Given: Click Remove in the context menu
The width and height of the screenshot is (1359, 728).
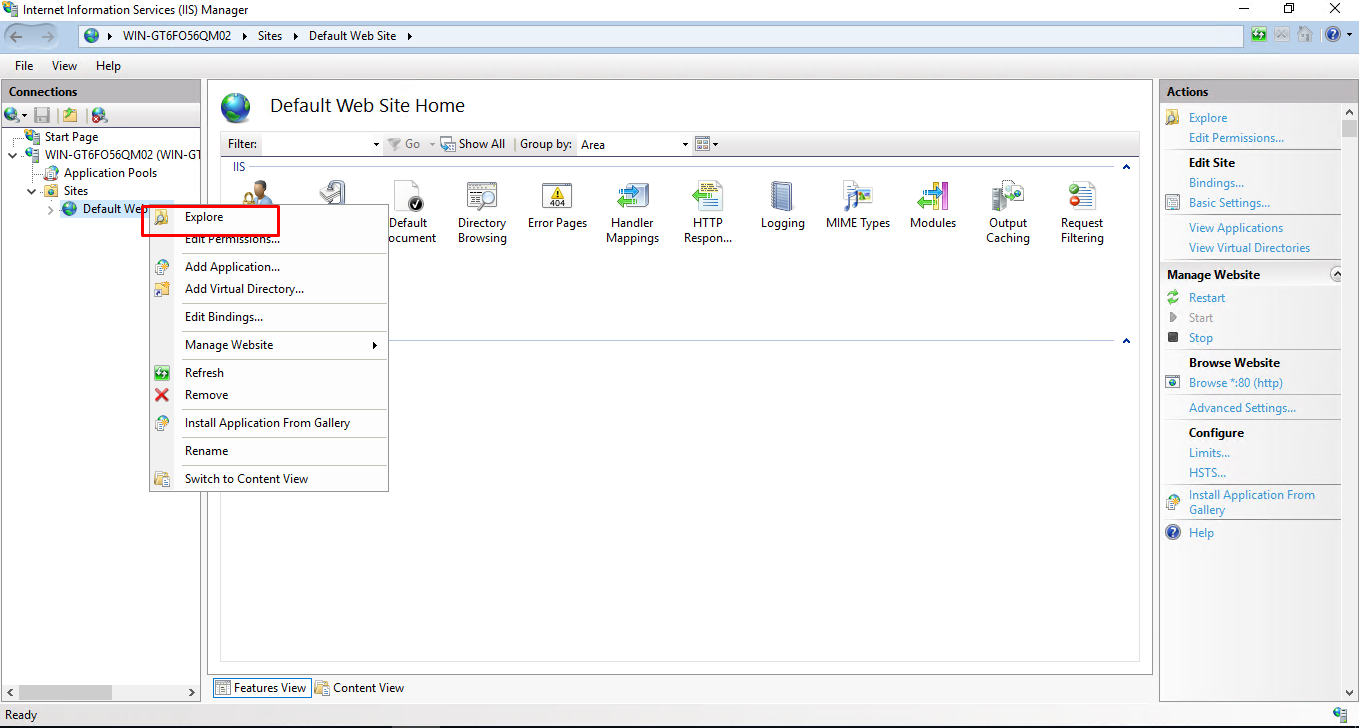Looking at the screenshot, I should coord(267,395).
